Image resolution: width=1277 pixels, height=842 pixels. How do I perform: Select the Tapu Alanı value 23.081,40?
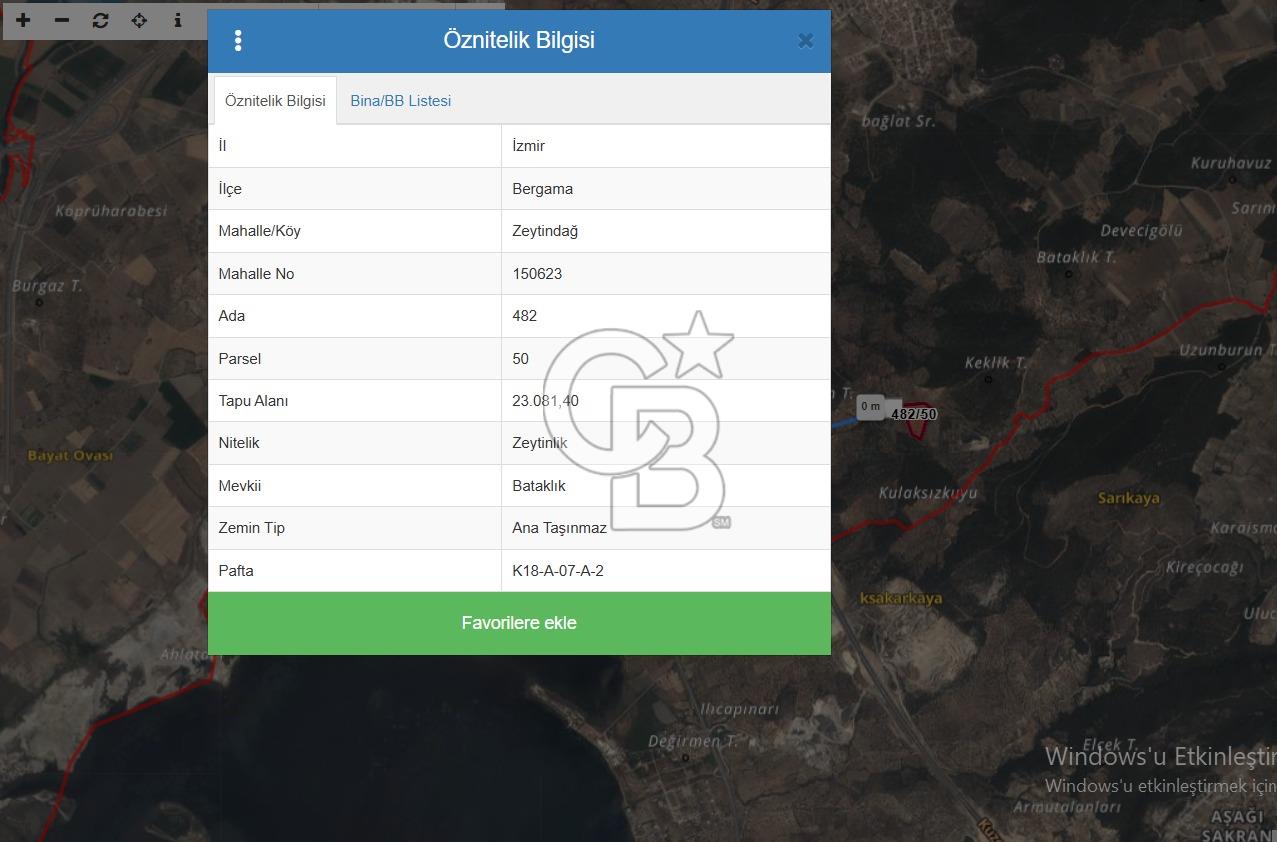[x=545, y=401]
